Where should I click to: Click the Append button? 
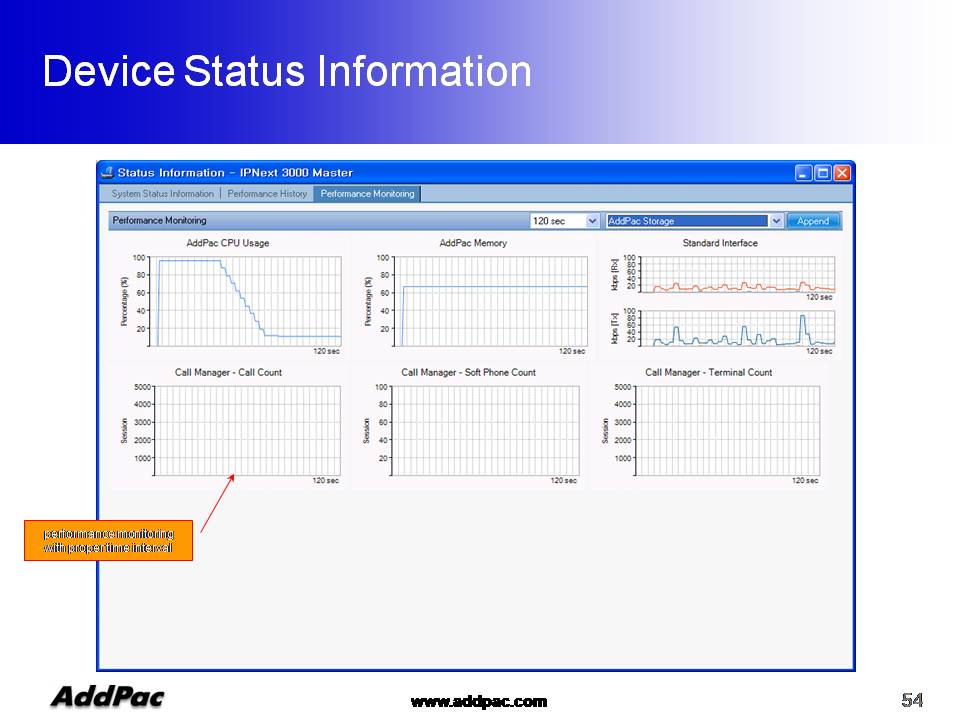point(813,221)
